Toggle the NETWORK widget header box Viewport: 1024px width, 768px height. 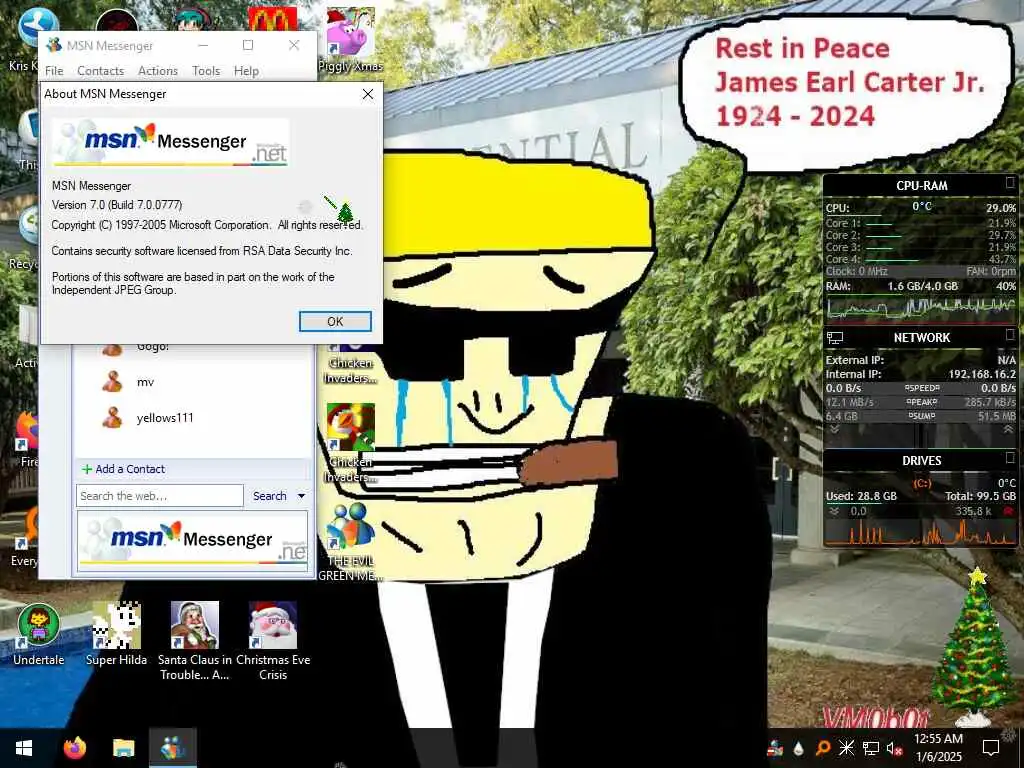[1010, 334]
